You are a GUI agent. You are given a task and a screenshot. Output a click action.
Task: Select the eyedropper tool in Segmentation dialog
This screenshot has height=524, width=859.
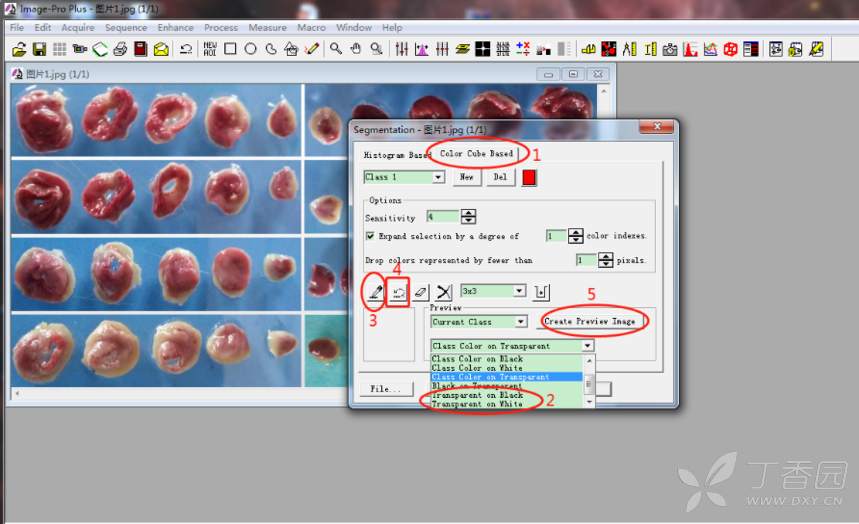(376, 292)
